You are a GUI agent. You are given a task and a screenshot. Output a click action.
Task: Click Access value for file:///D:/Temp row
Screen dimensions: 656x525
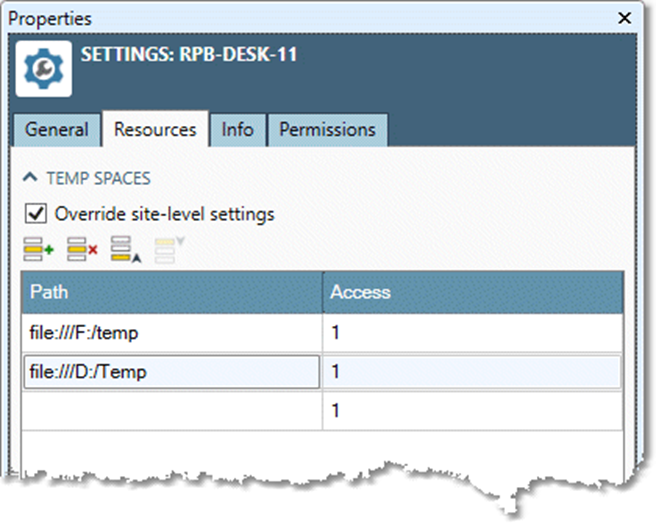pos(472,372)
